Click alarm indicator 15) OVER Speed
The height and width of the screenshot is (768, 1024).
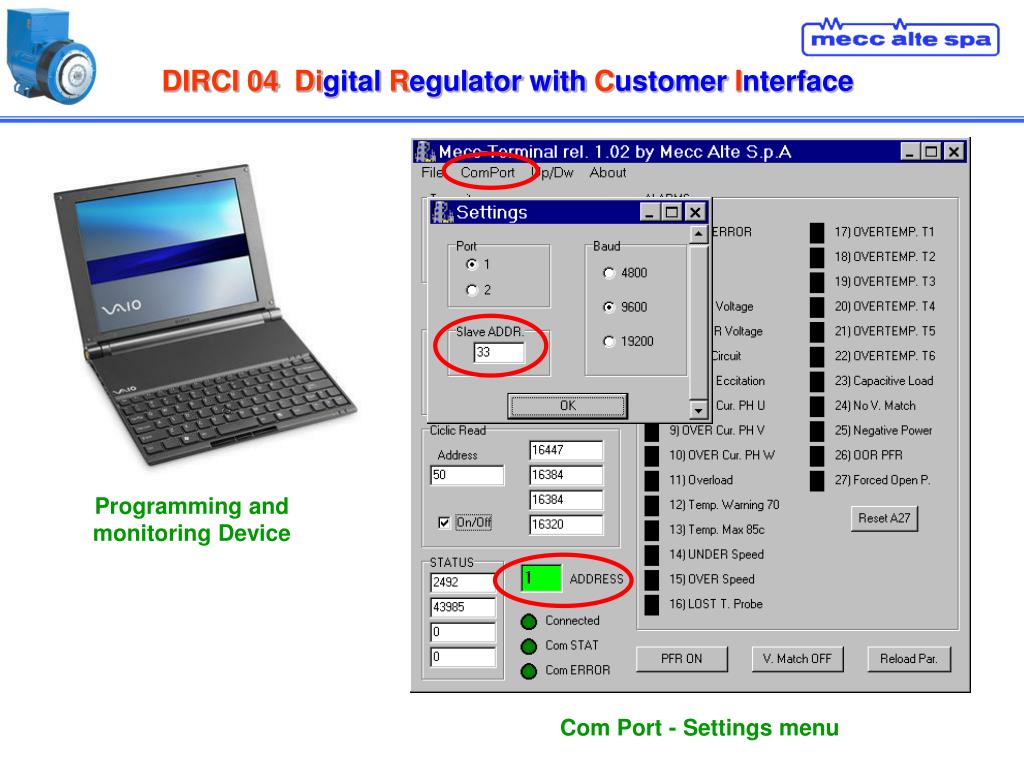click(x=652, y=580)
